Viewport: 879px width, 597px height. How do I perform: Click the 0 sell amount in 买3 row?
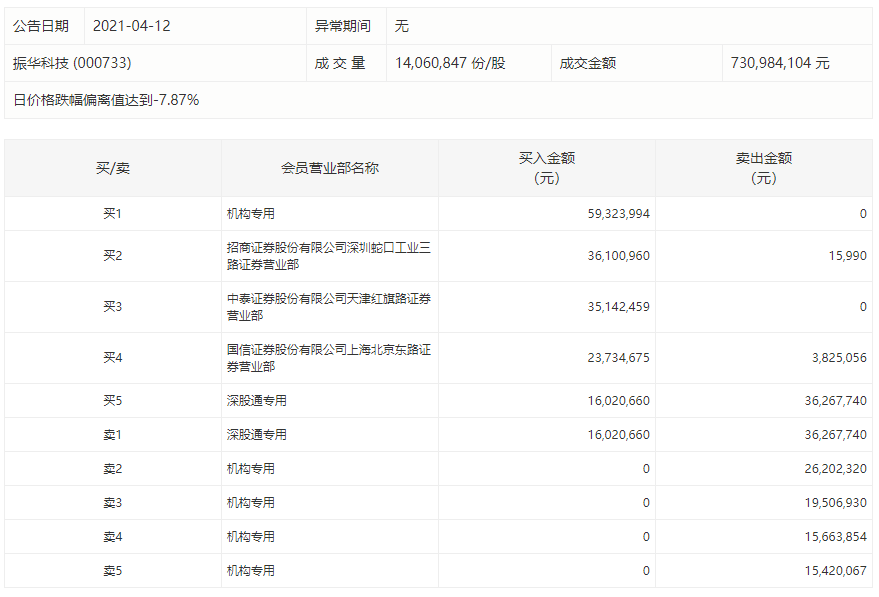point(863,307)
